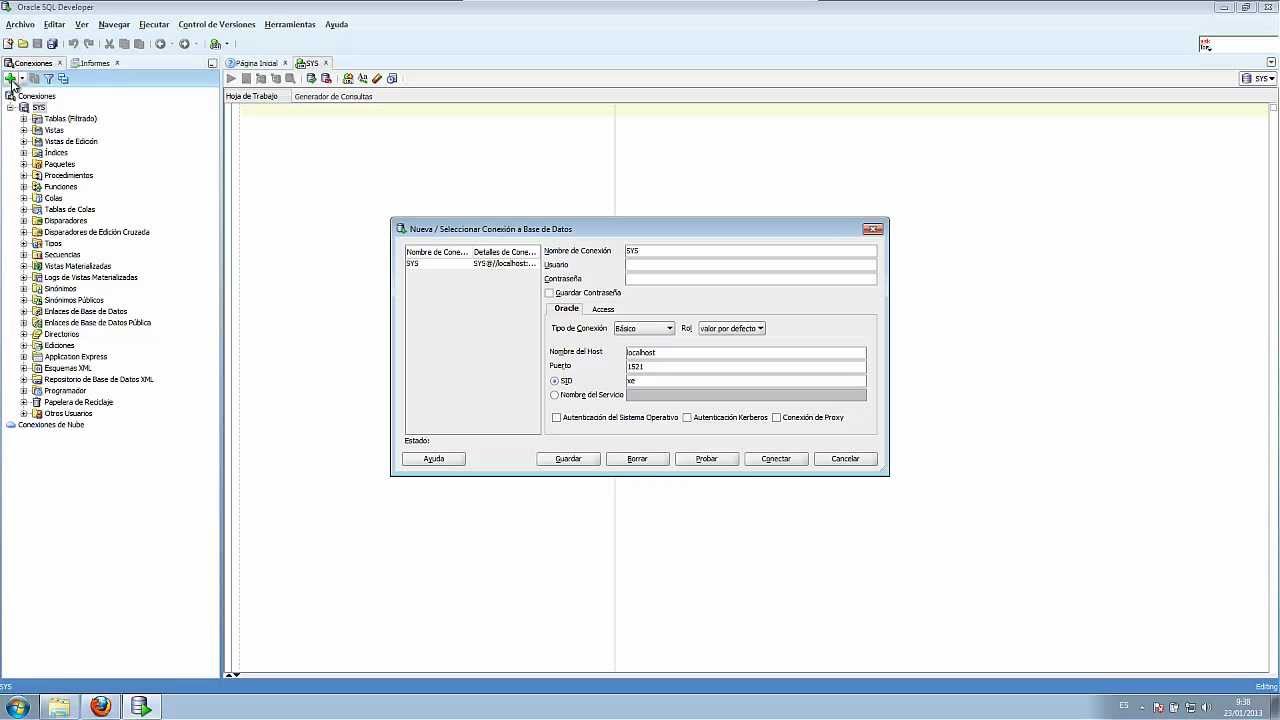This screenshot has width=1280, height=720.
Task: Click Ayuda button in dialog
Action: point(434,459)
